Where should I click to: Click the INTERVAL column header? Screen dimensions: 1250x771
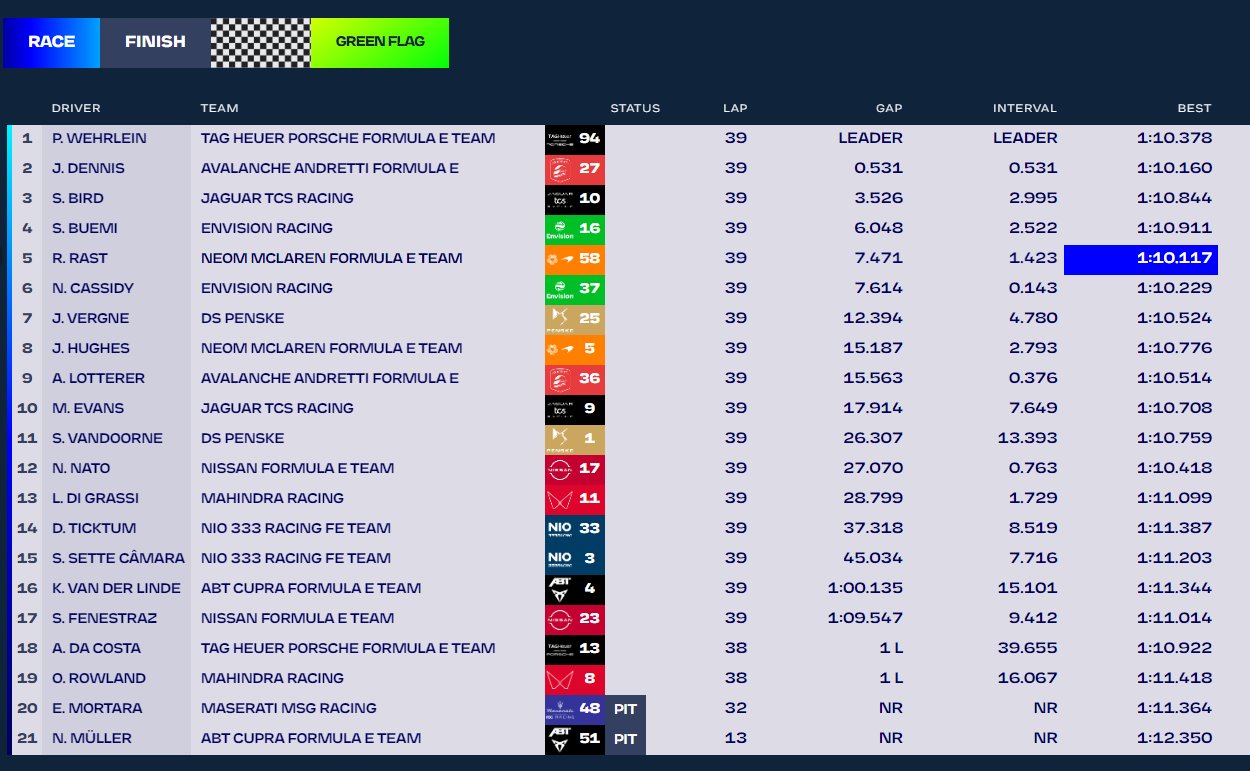click(1025, 108)
